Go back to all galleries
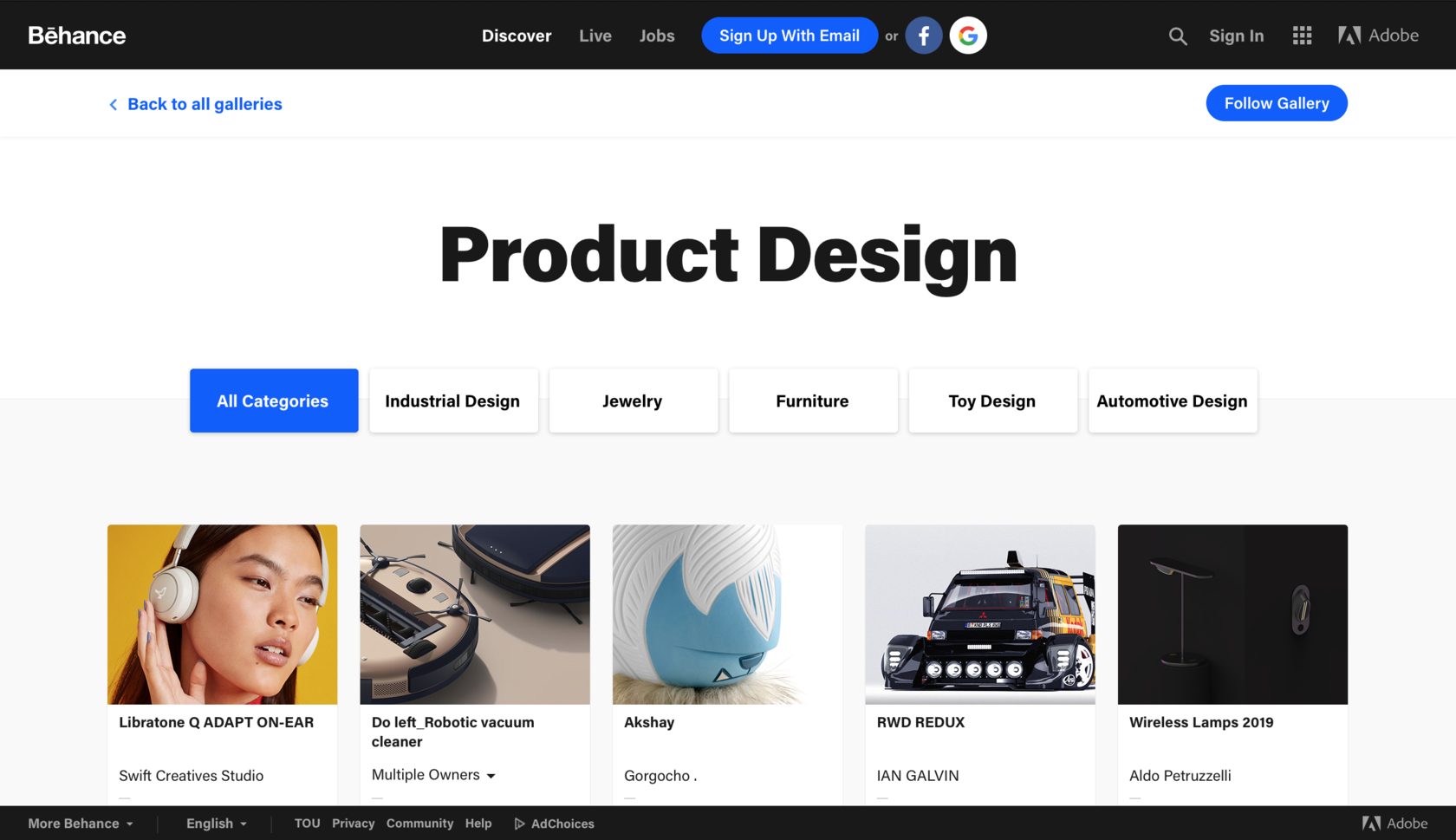 [x=195, y=104]
